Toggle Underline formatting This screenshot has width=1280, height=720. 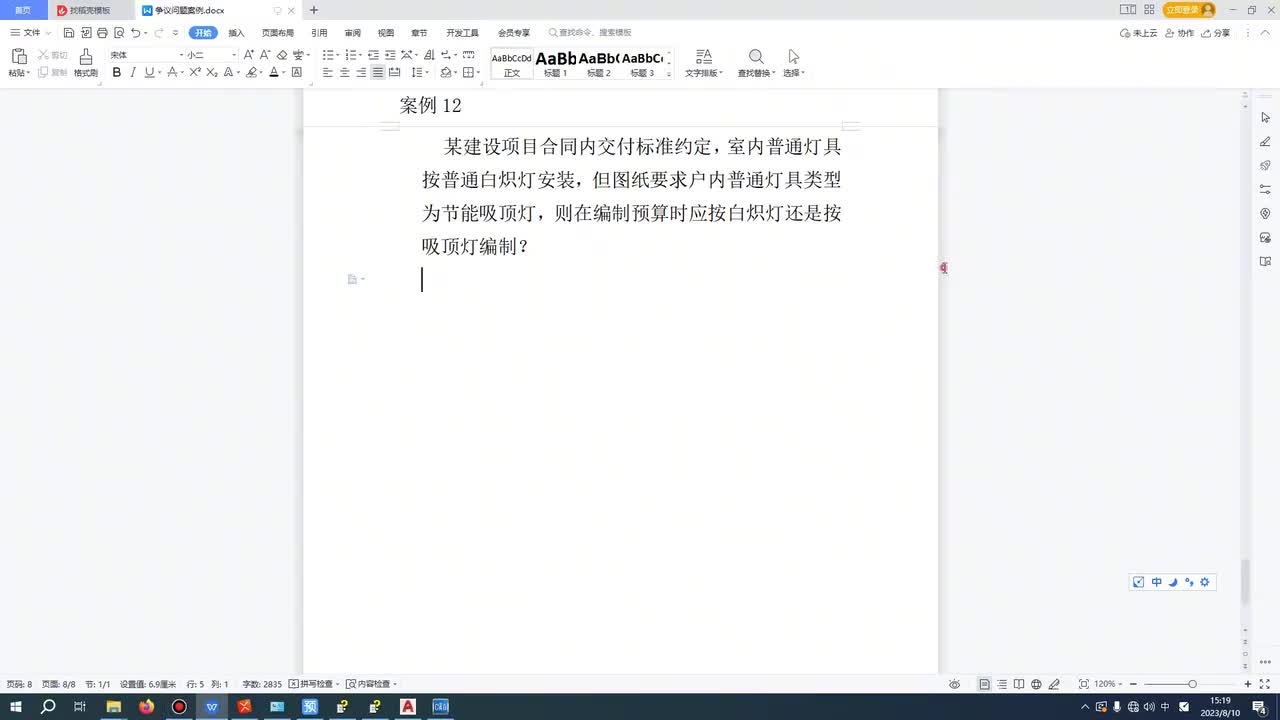149,72
